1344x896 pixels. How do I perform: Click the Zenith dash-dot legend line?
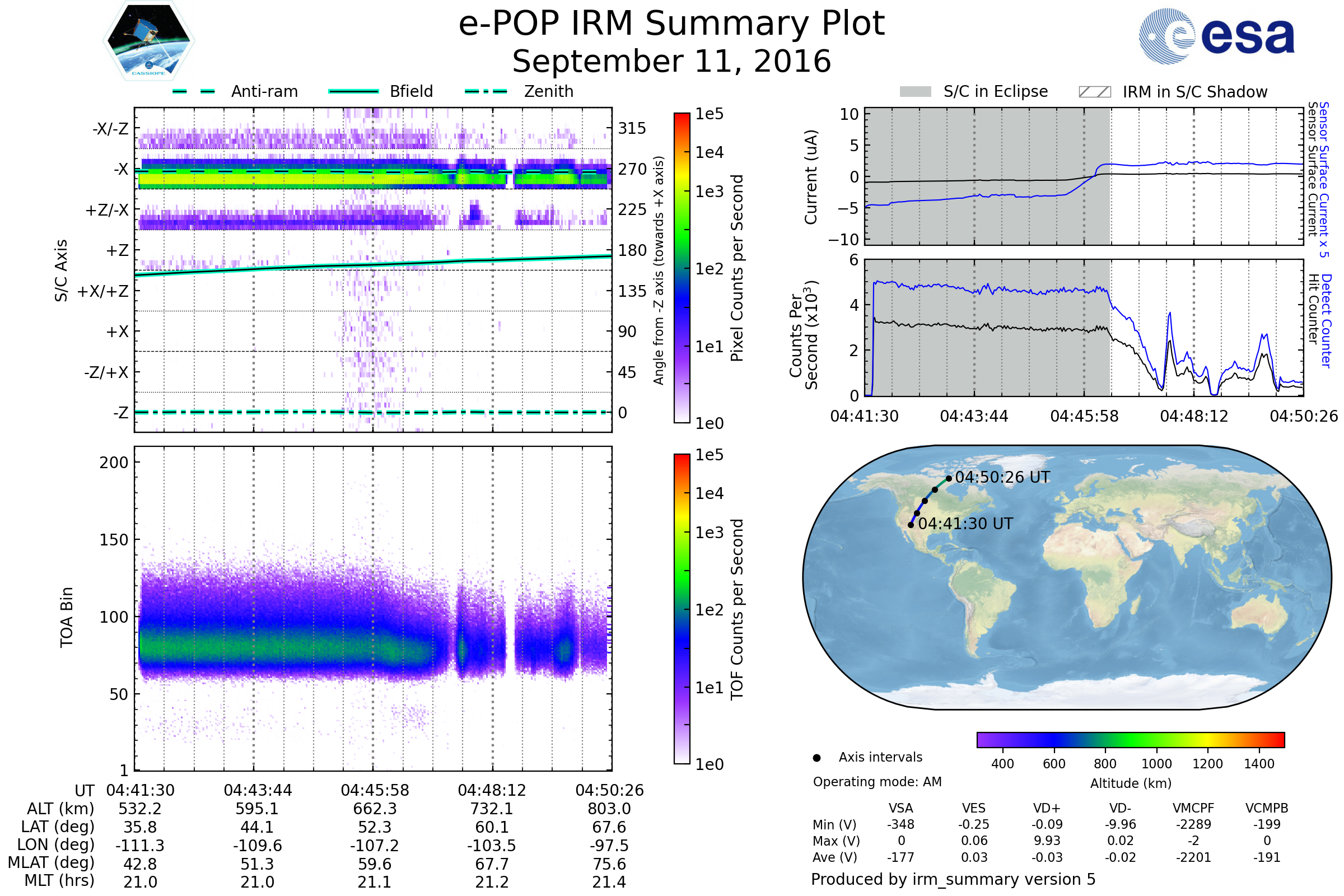tap(486, 91)
